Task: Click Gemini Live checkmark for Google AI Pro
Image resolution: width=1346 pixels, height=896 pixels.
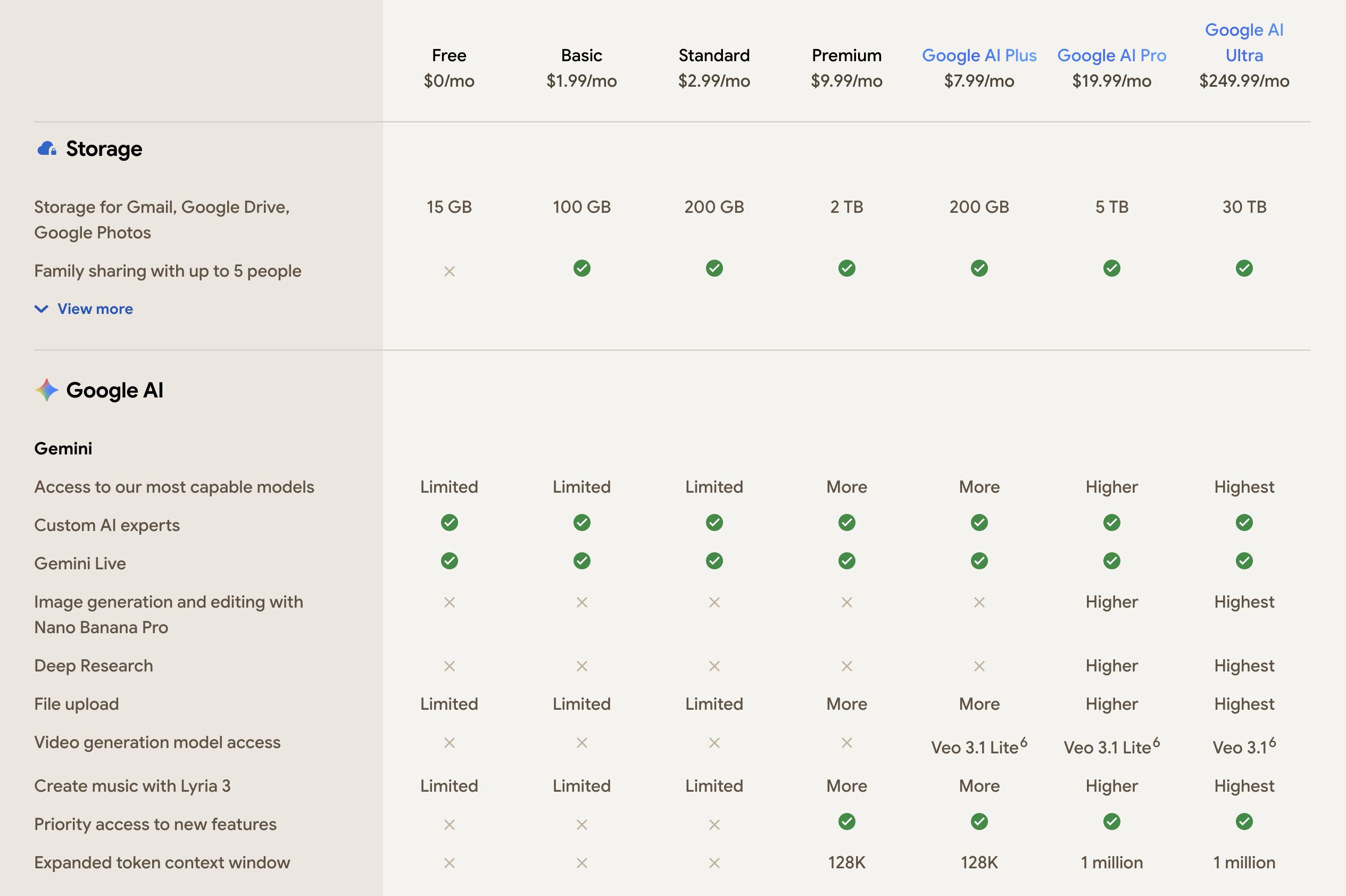Action: point(1112,561)
